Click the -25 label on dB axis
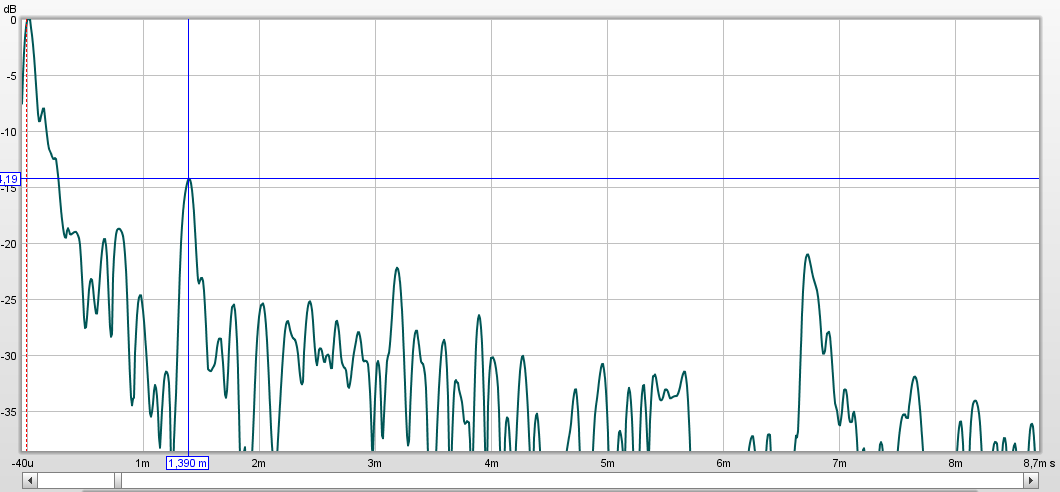This screenshot has width=1060, height=492. click(9, 300)
